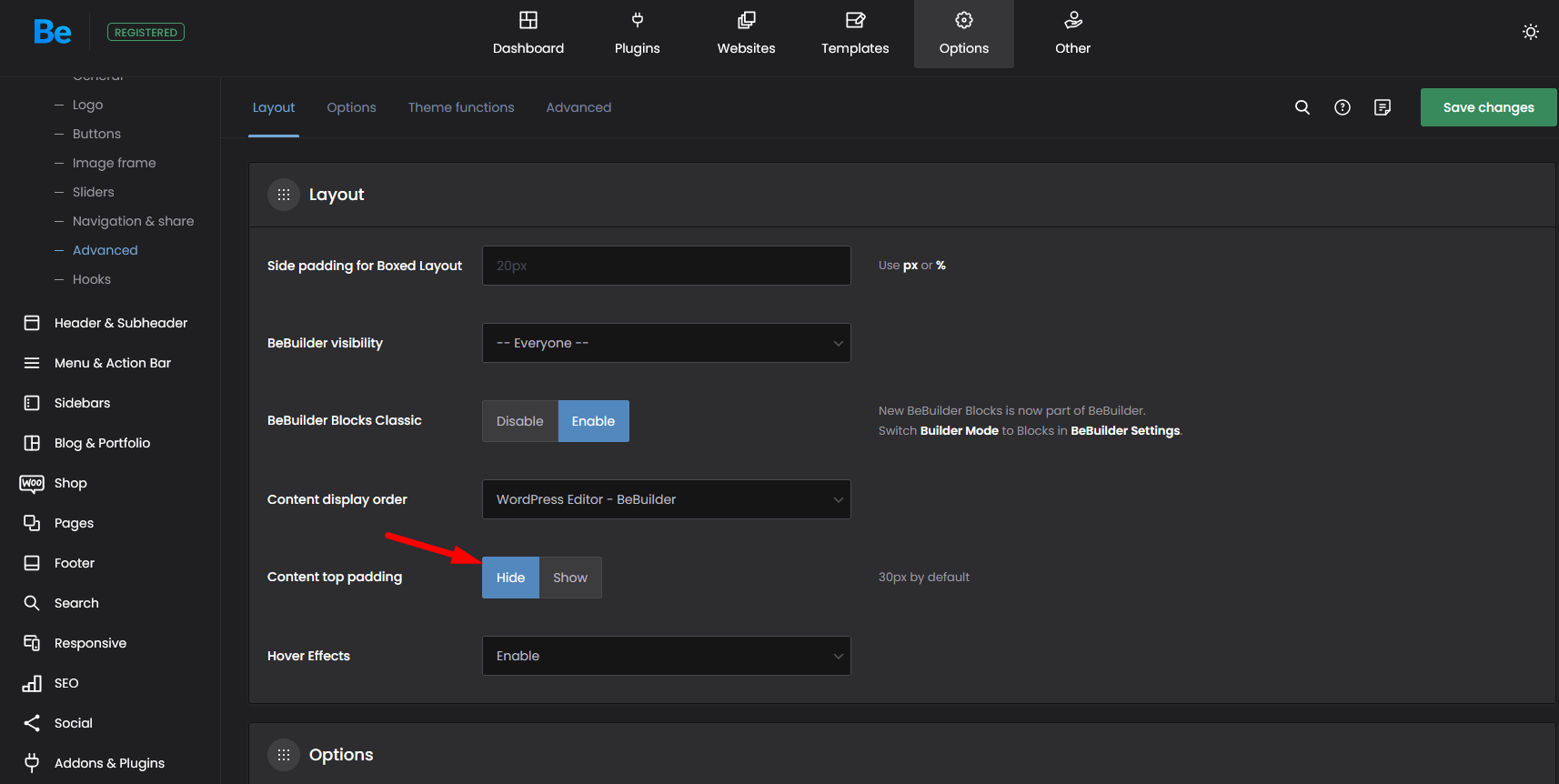This screenshot has width=1559, height=784.
Task: Click the Header & Subheader icon
Action: pos(32,323)
